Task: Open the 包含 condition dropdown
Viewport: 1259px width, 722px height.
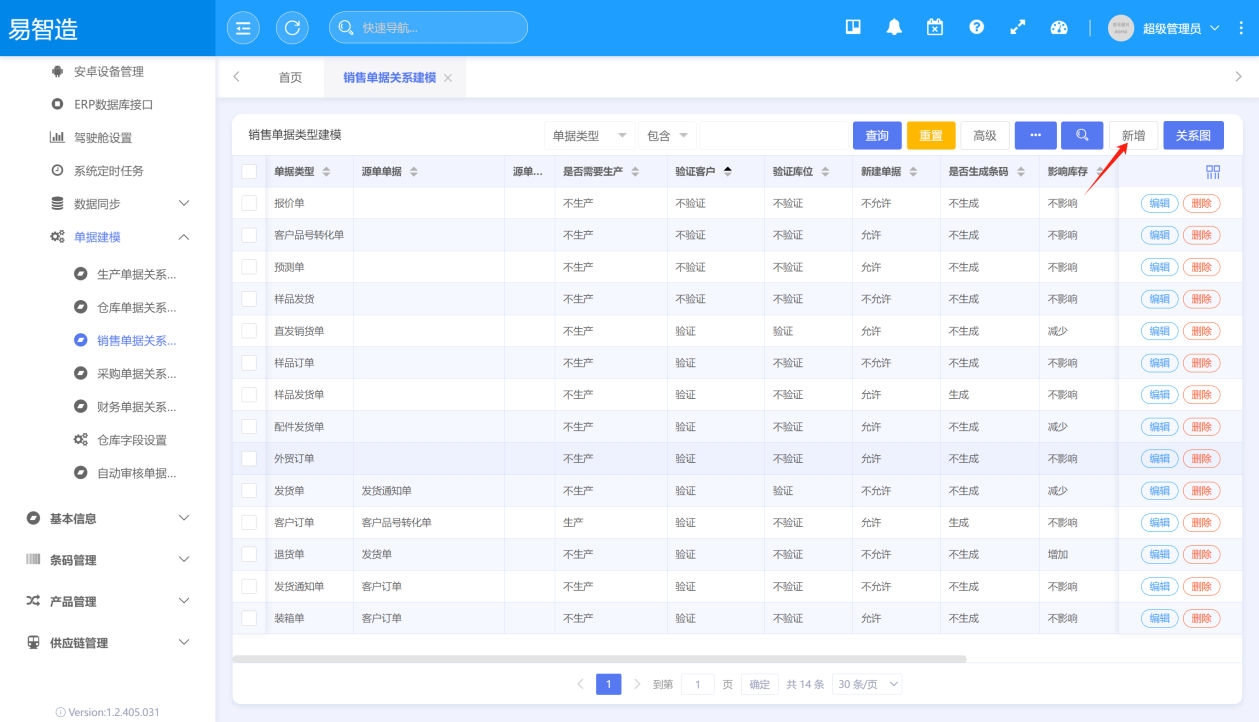Action: tap(667, 136)
